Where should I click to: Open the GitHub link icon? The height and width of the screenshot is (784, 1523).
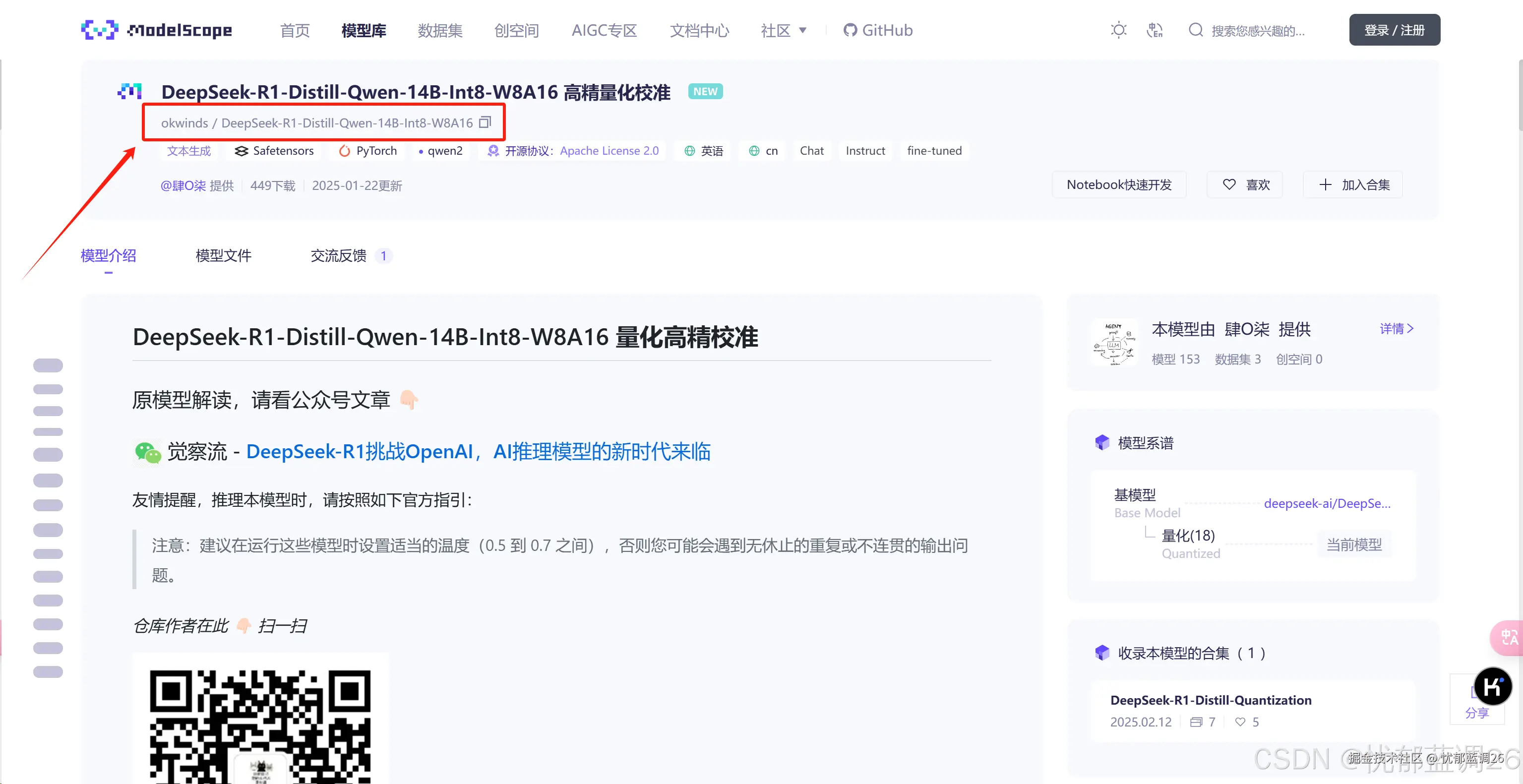click(x=850, y=30)
